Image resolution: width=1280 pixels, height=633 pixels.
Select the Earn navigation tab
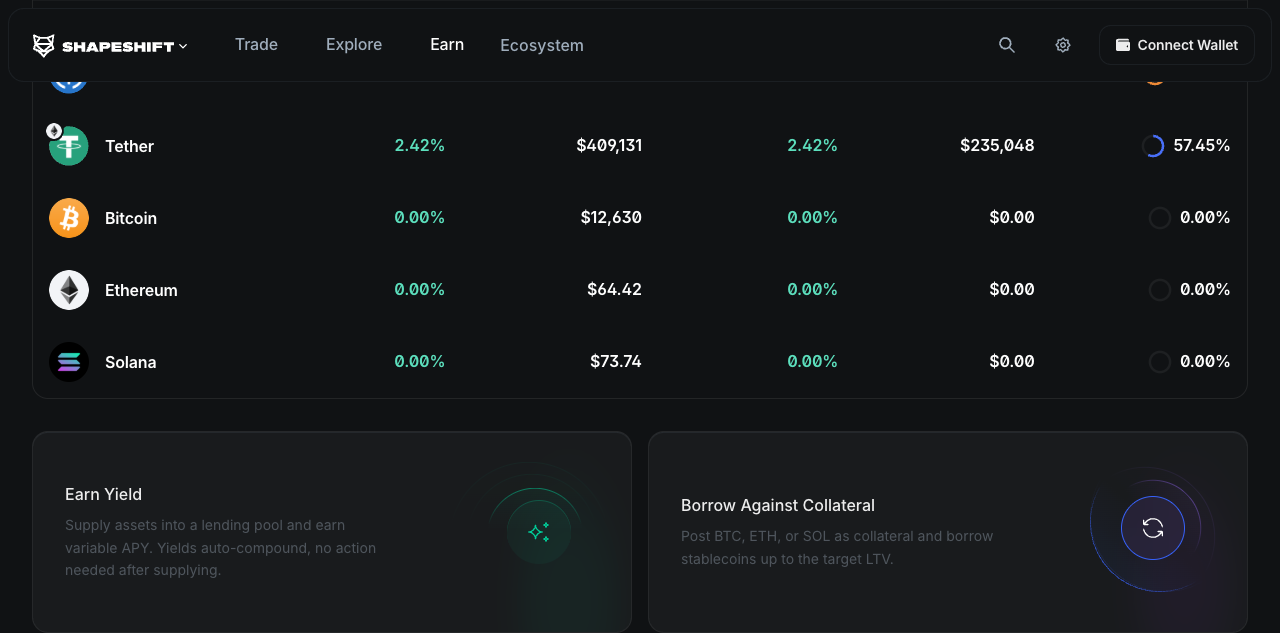(447, 45)
